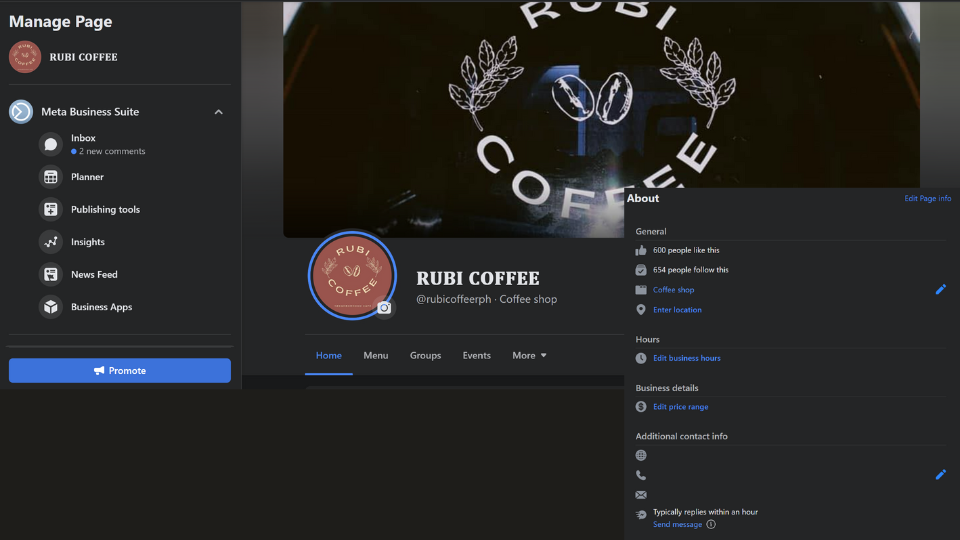
Task: Click the Edit Page info link
Action: coord(928,198)
